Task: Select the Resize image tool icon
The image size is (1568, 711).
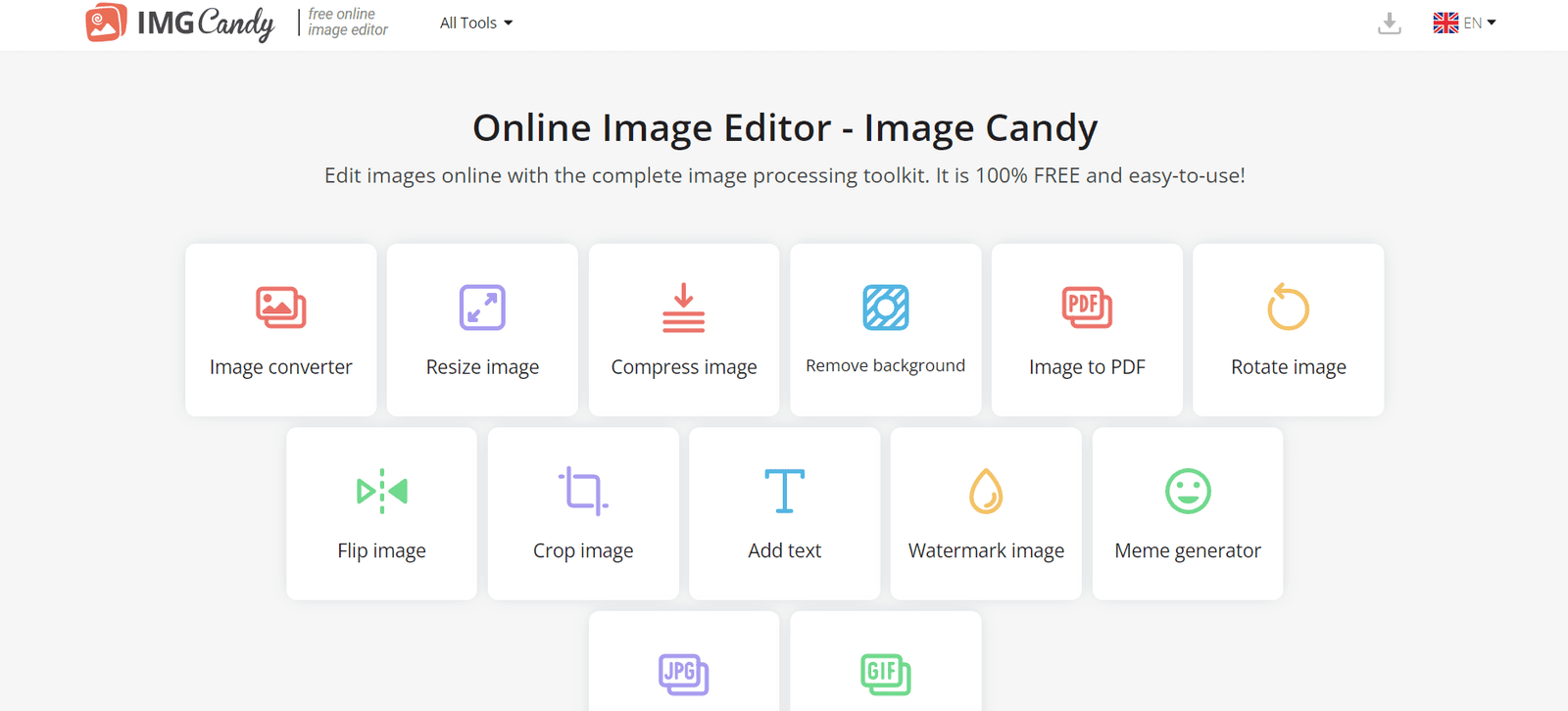Action: 482,308
